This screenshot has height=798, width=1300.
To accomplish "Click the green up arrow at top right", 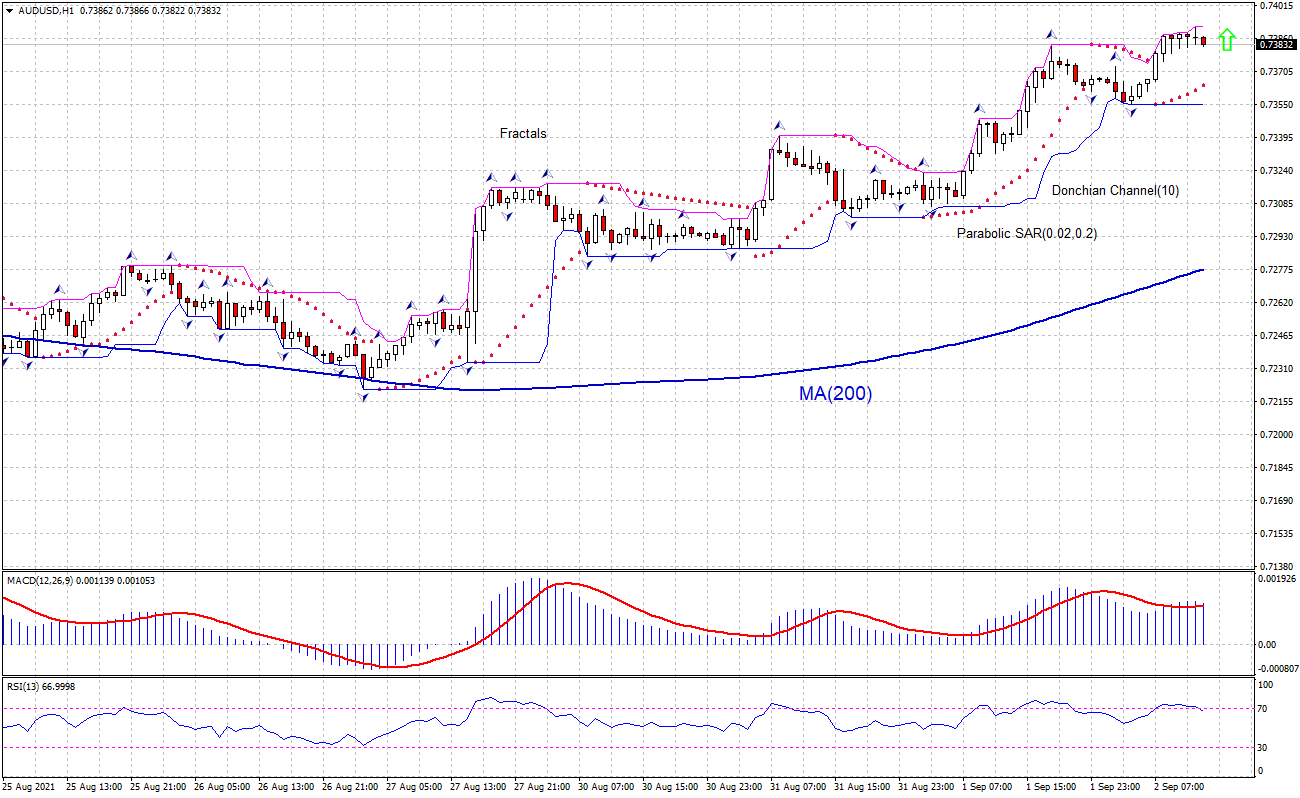I will click(x=1227, y=39).
